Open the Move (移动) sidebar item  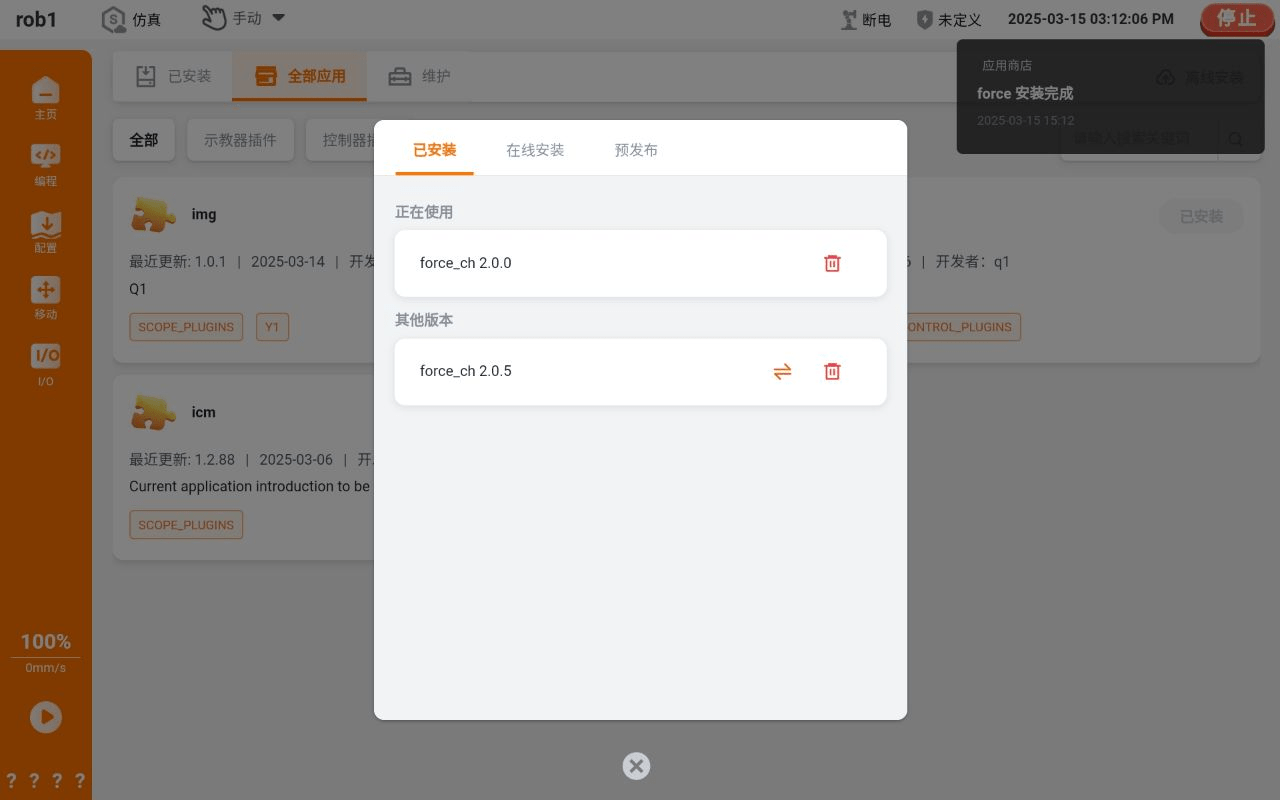pos(46,298)
